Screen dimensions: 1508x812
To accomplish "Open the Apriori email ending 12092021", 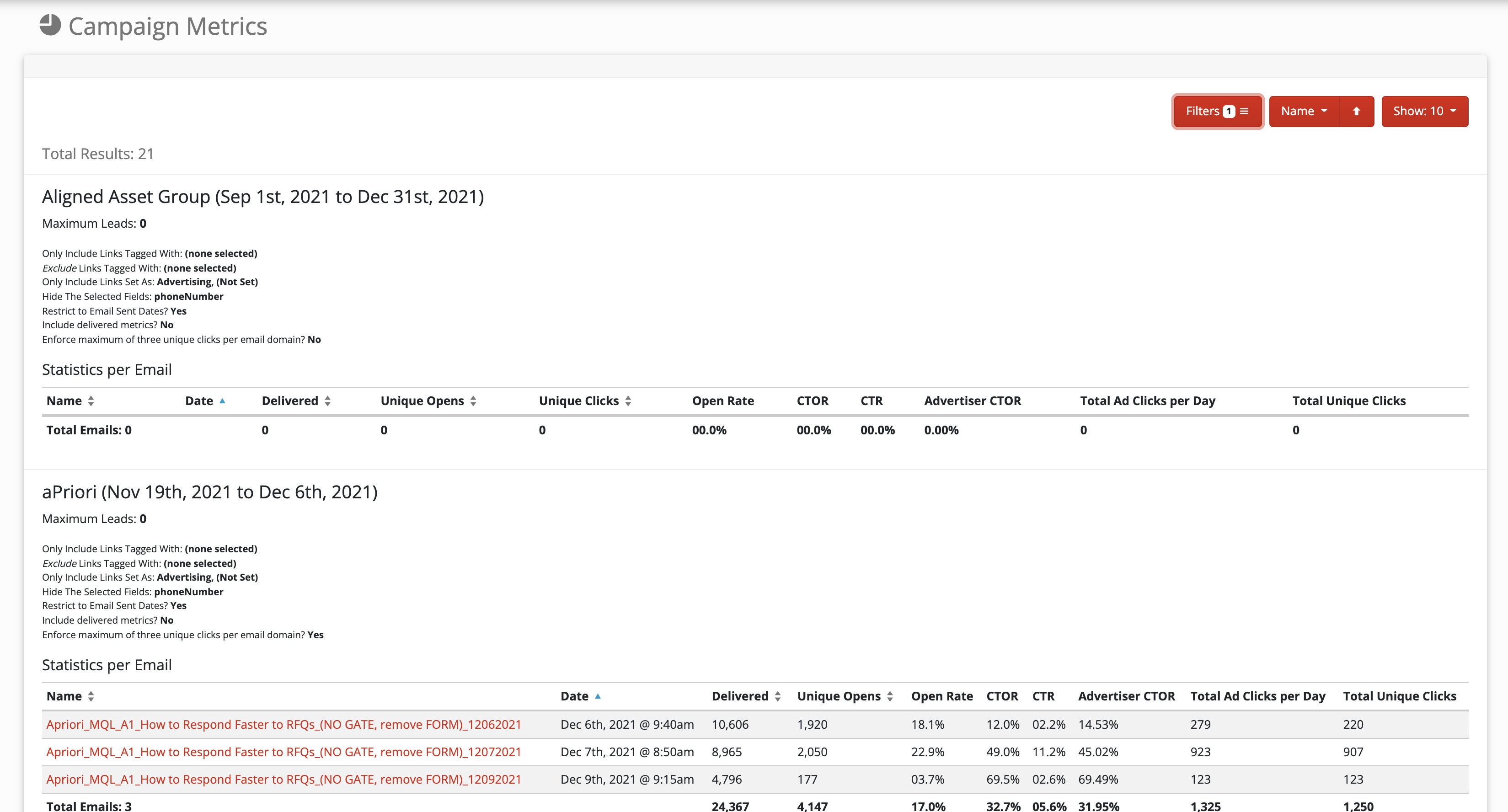I will coord(283,779).
